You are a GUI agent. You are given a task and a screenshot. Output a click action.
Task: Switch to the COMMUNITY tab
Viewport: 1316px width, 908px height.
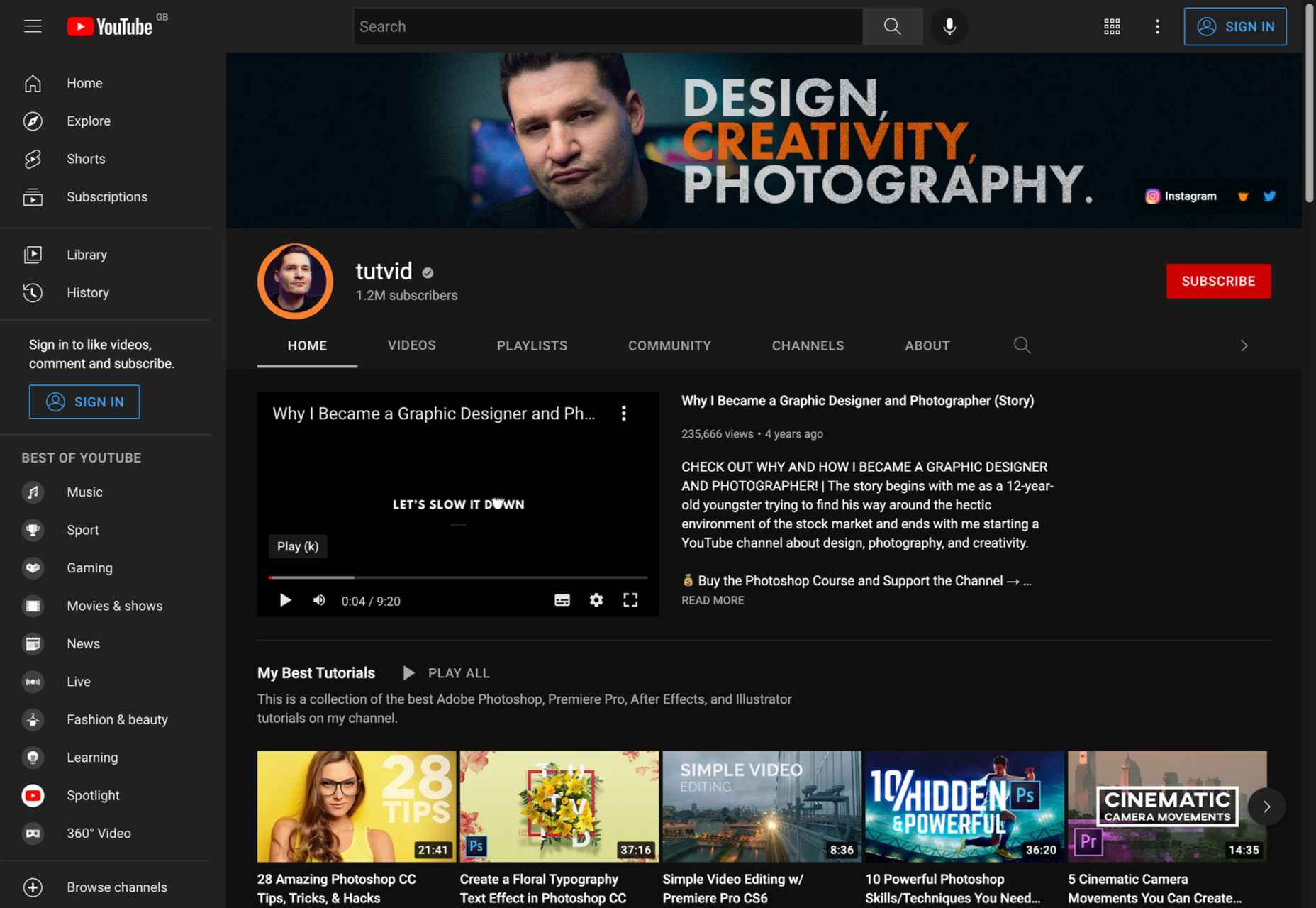669,345
